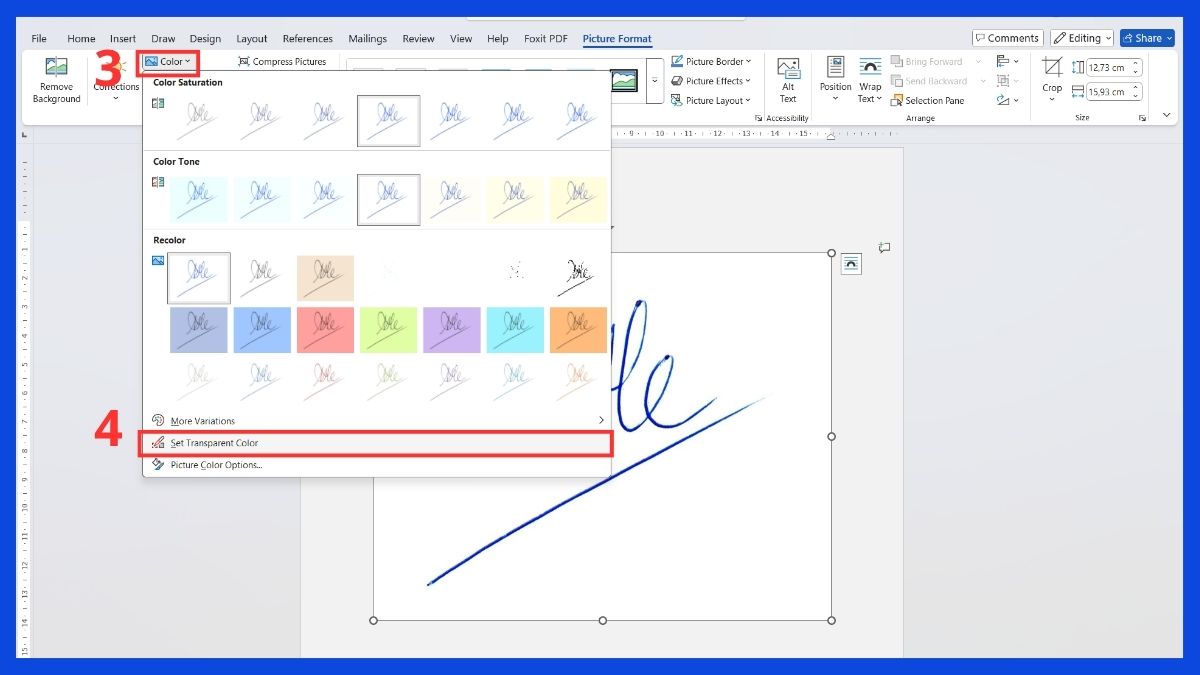1200x675 pixels.
Task: Click the picture height input field
Action: click(1105, 68)
